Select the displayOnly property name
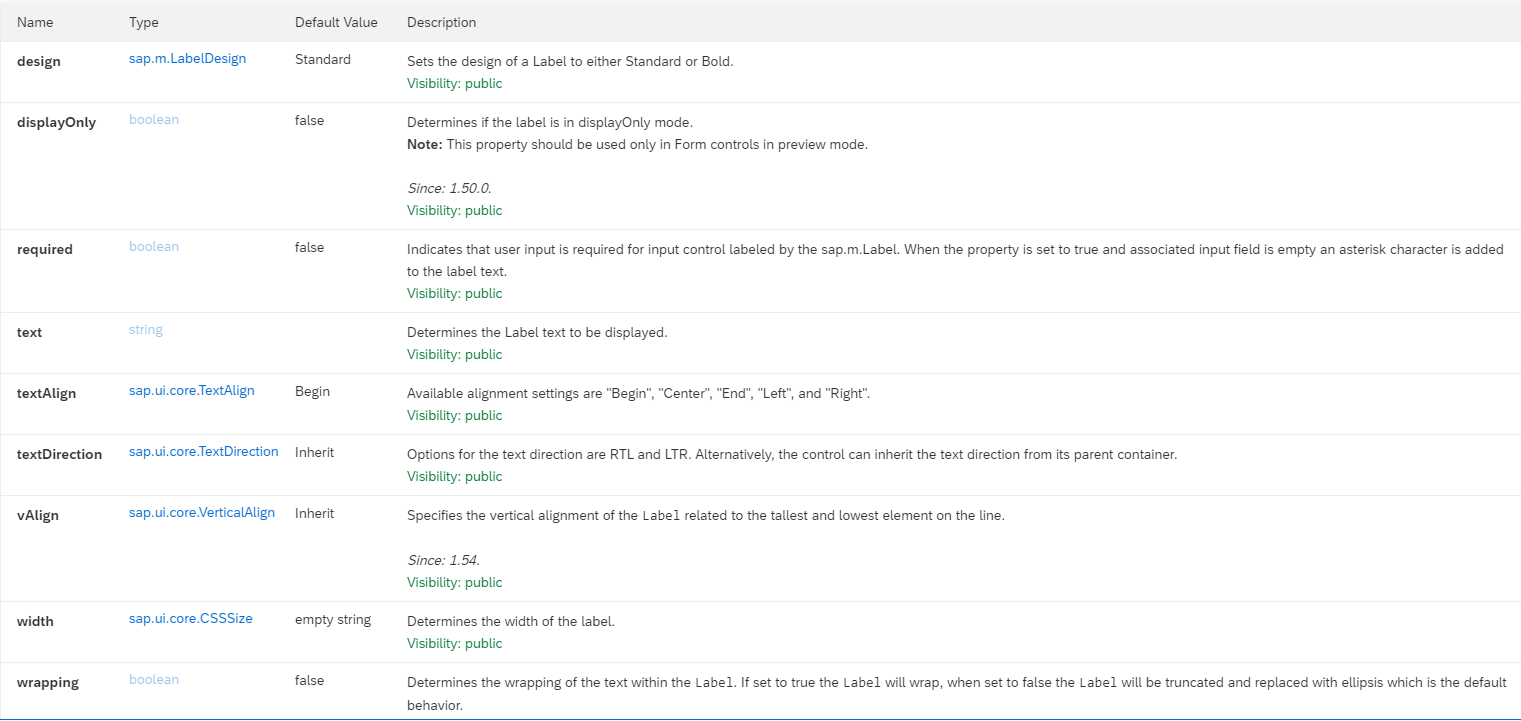Viewport: 1521px width, 721px height. [57, 122]
